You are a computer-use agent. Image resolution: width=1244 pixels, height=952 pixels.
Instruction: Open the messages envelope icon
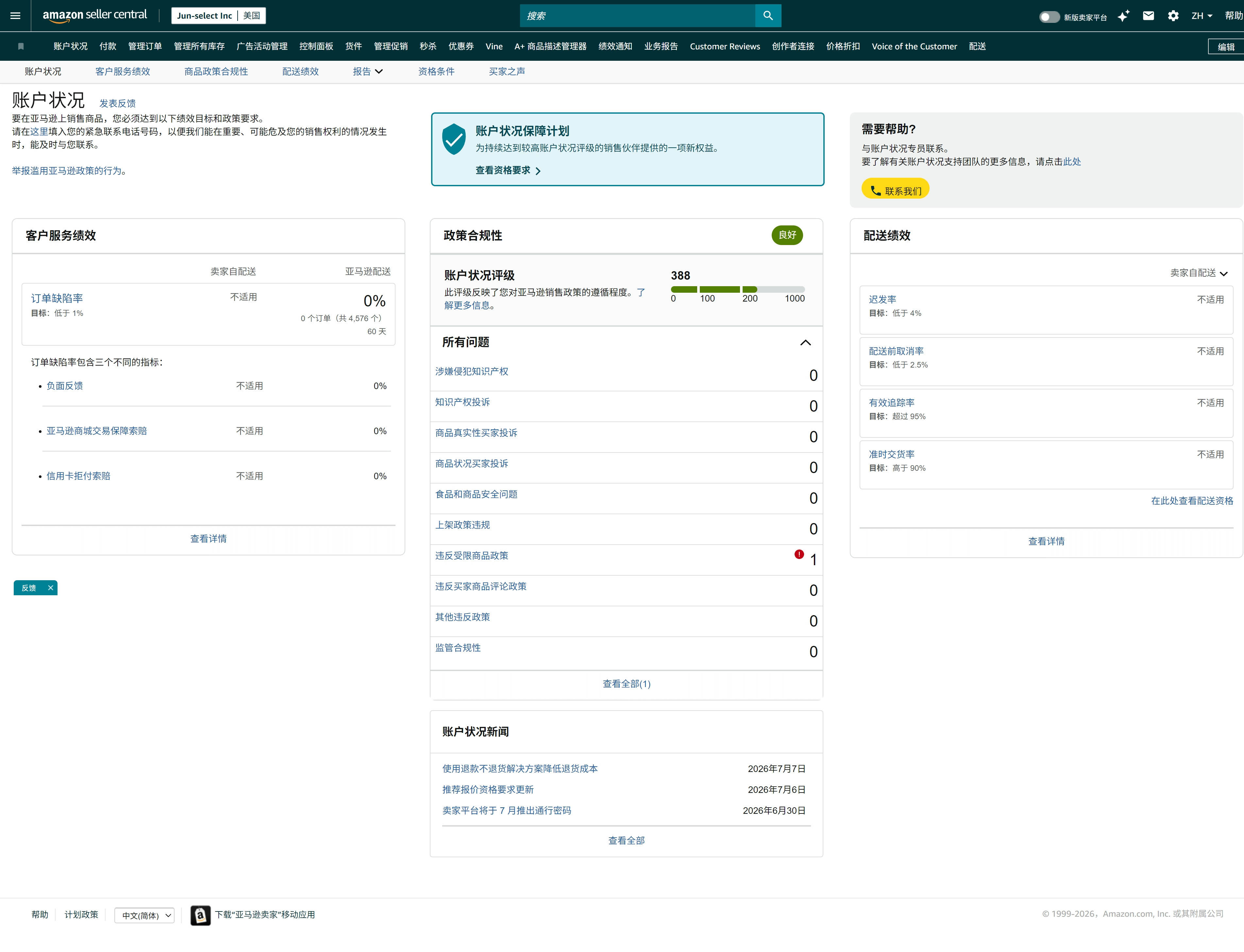[x=1148, y=16]
